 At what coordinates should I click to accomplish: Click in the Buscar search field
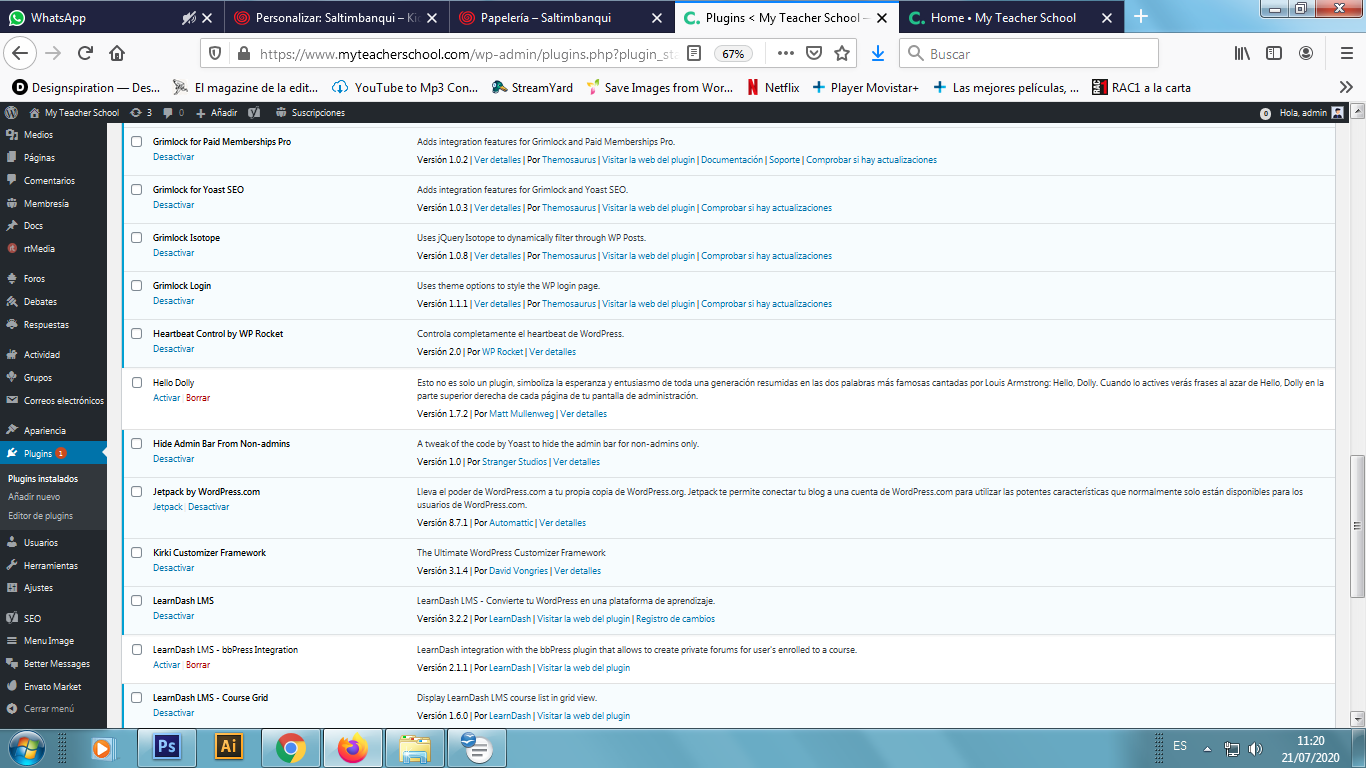point(1040,53)
